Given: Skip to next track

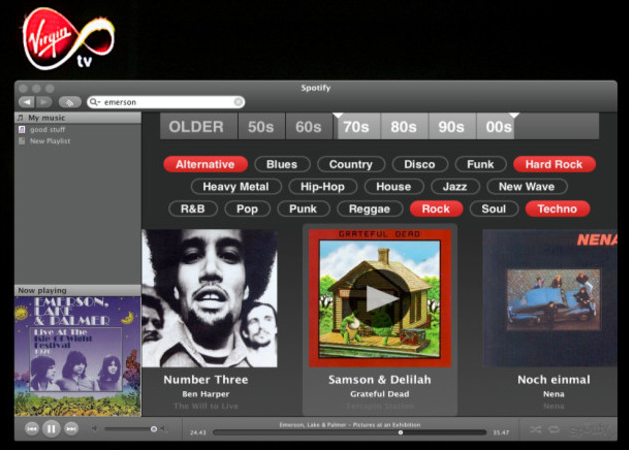Looking at the screenshot, I should click(x=71, y=429).
